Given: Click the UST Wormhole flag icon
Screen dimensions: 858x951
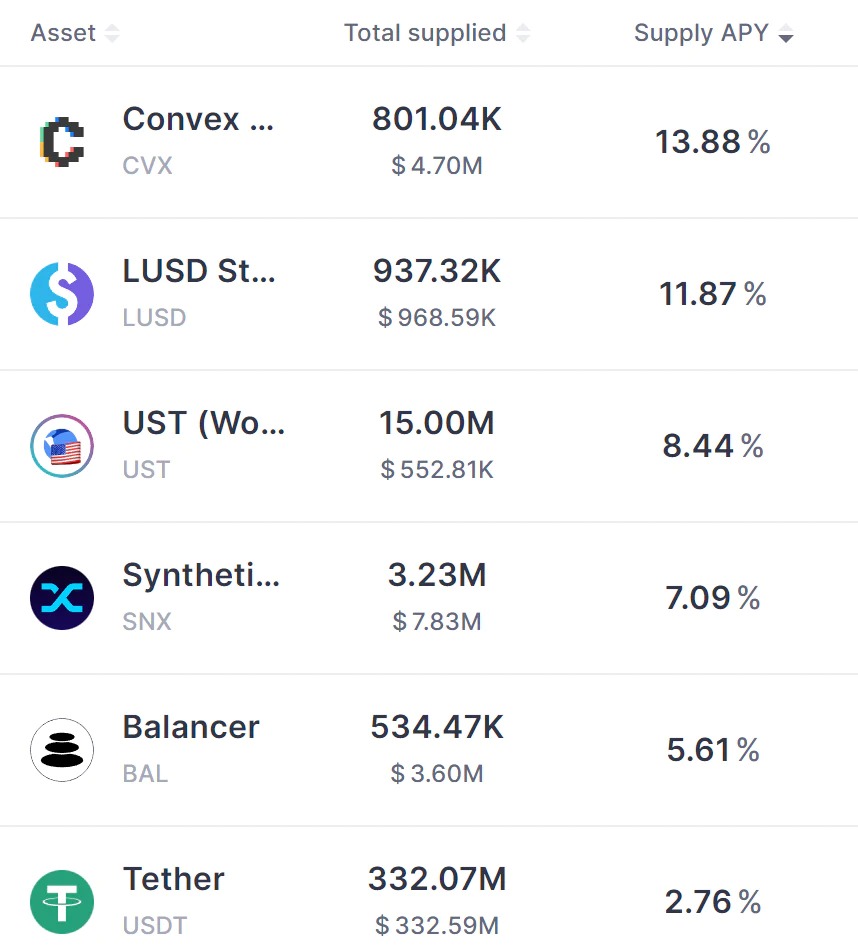Looking at the screenshot, I should coord(62,446).
